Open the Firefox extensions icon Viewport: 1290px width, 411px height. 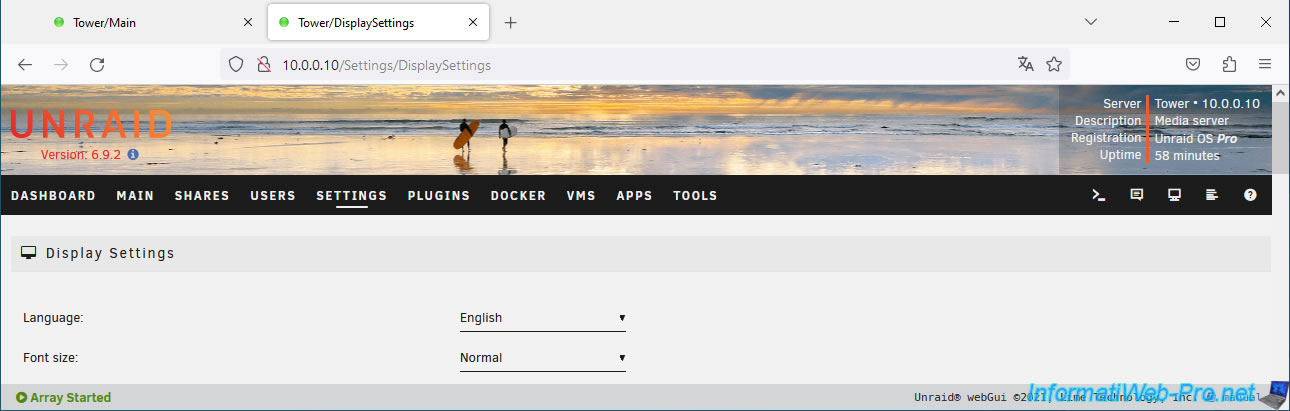point(1229,64)
